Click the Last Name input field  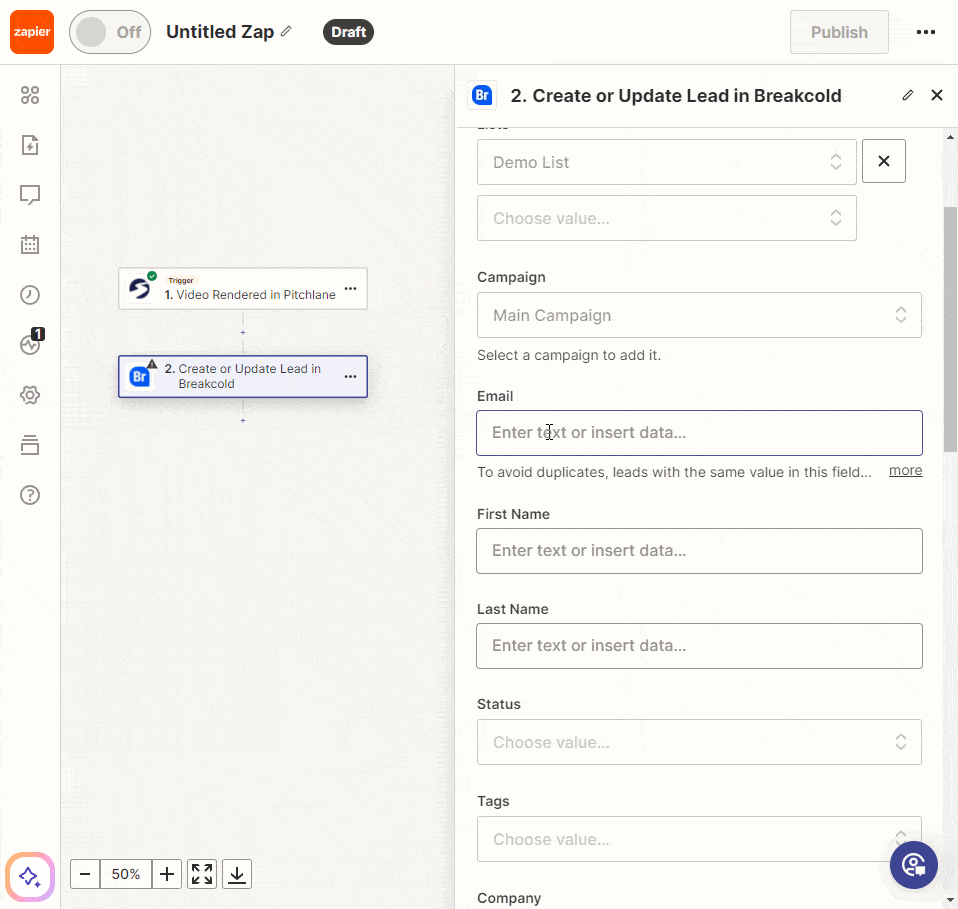click(x=699, y=646)
